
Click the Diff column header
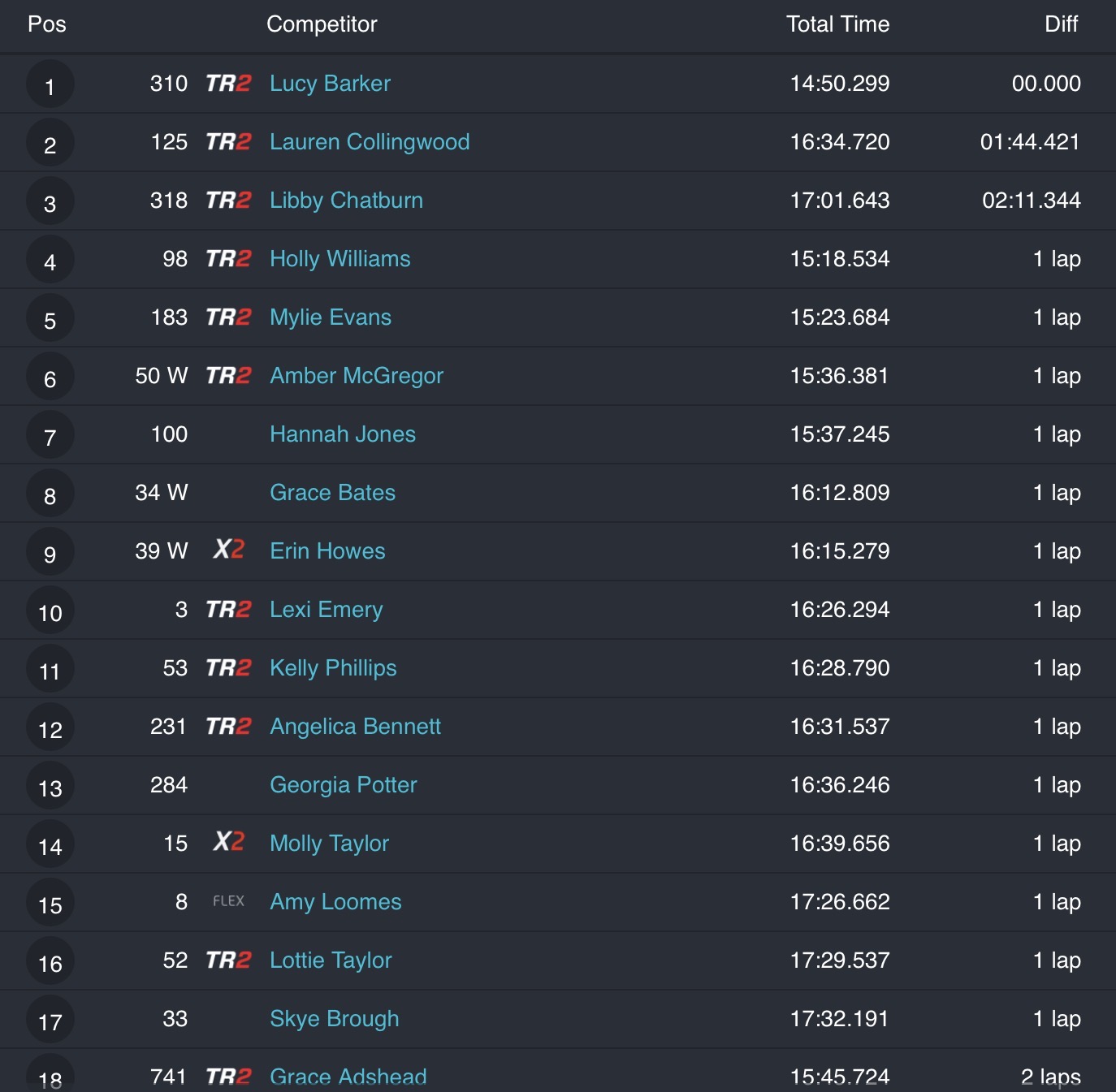click(x=1061, y=24)
